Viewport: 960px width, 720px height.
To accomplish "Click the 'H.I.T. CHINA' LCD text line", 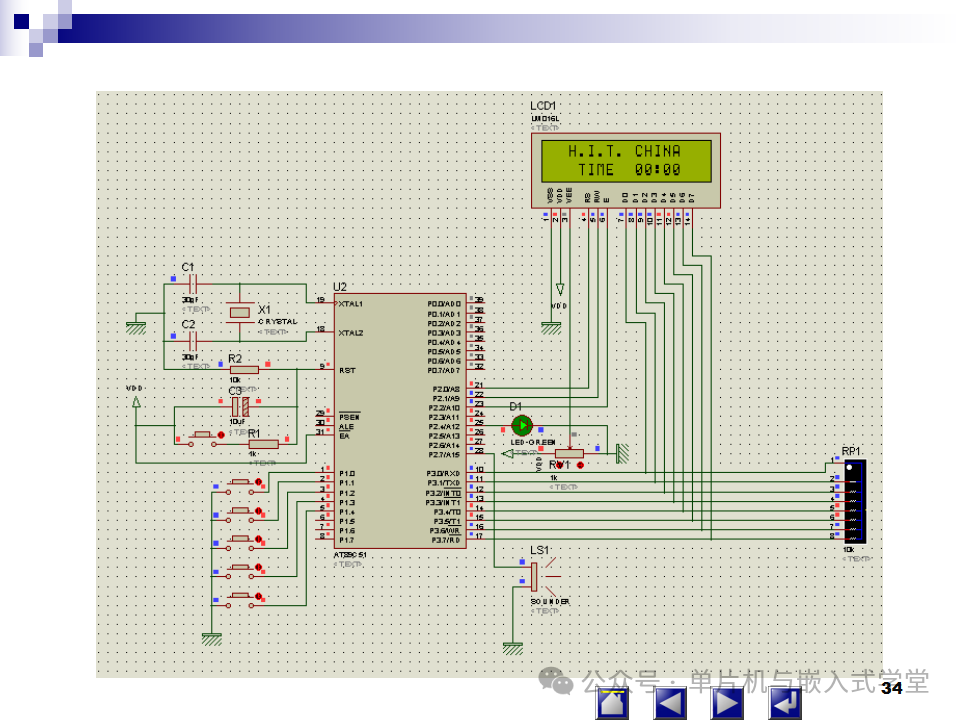I will pyautogui.click(x=624, y=151).
